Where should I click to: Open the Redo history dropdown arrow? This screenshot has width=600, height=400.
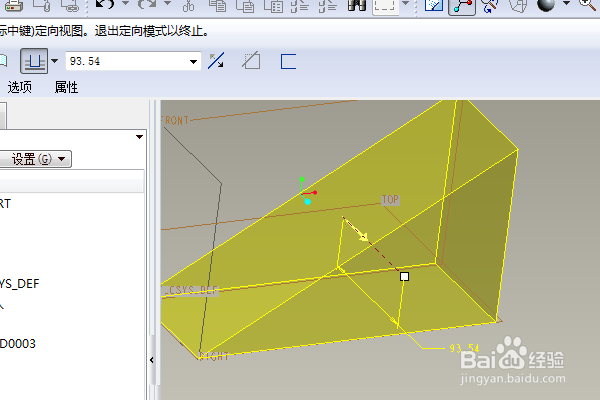(x=168, y=3)
